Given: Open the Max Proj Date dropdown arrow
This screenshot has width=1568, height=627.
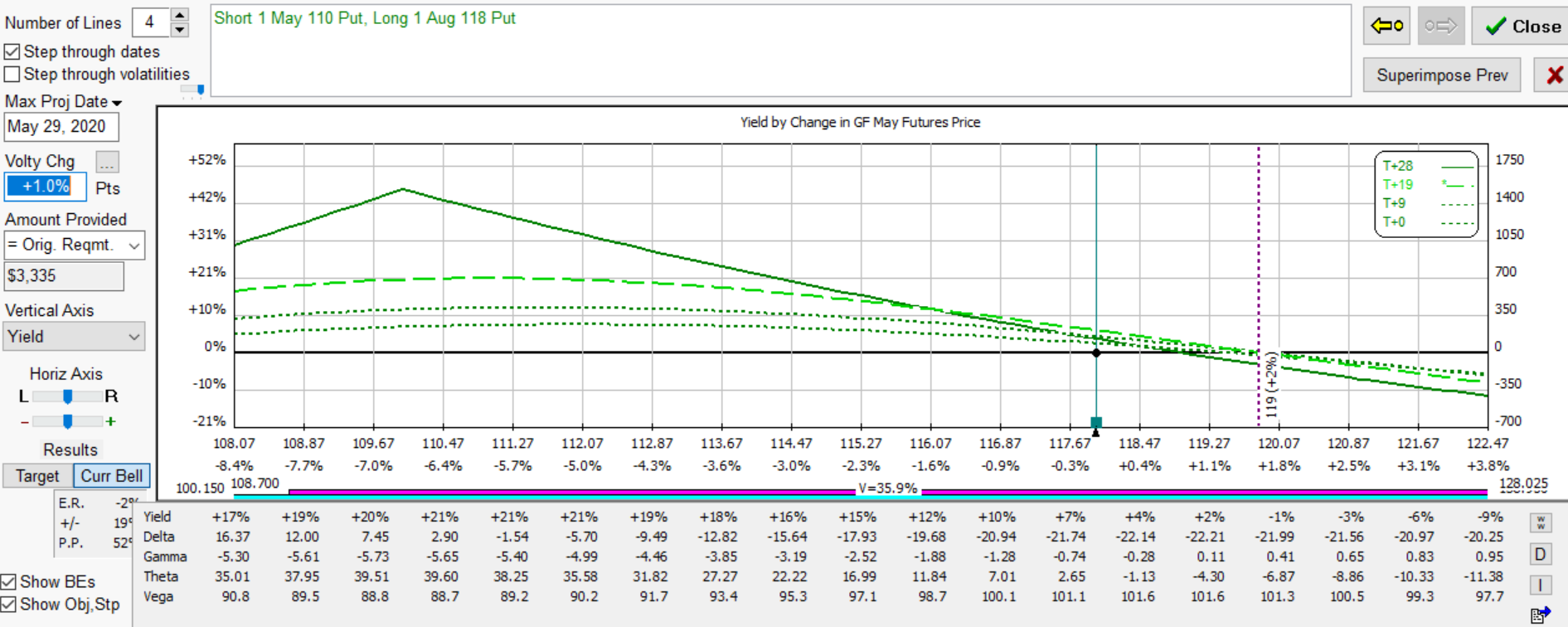Looking at the screenshot, I should coord(117,103).
